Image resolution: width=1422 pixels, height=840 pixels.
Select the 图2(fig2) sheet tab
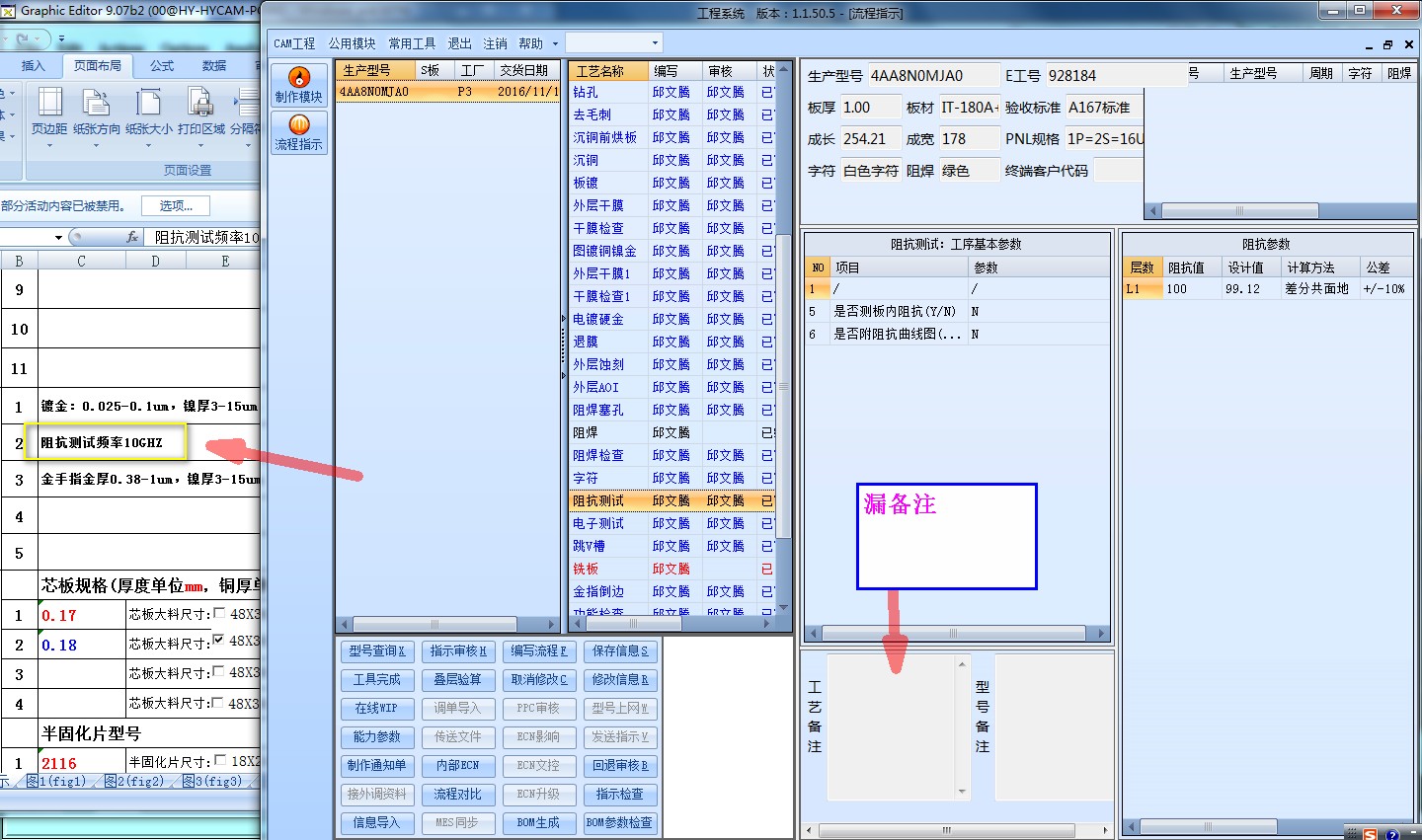pyautogui.click(x=133, y=782)
